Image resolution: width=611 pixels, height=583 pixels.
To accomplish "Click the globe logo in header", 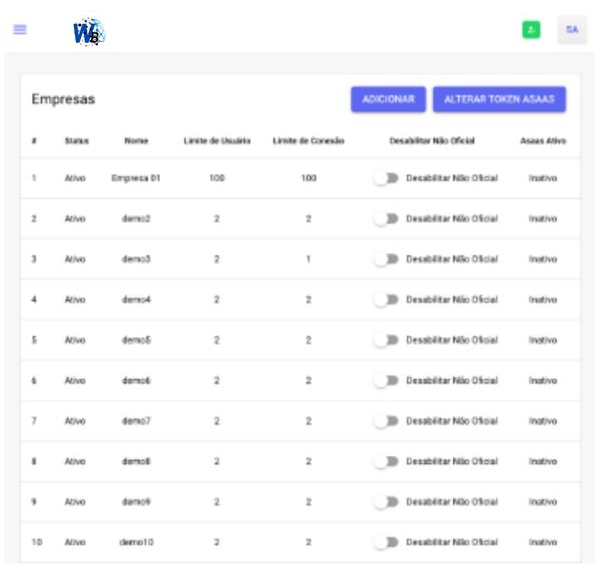I will click(88, 32).
